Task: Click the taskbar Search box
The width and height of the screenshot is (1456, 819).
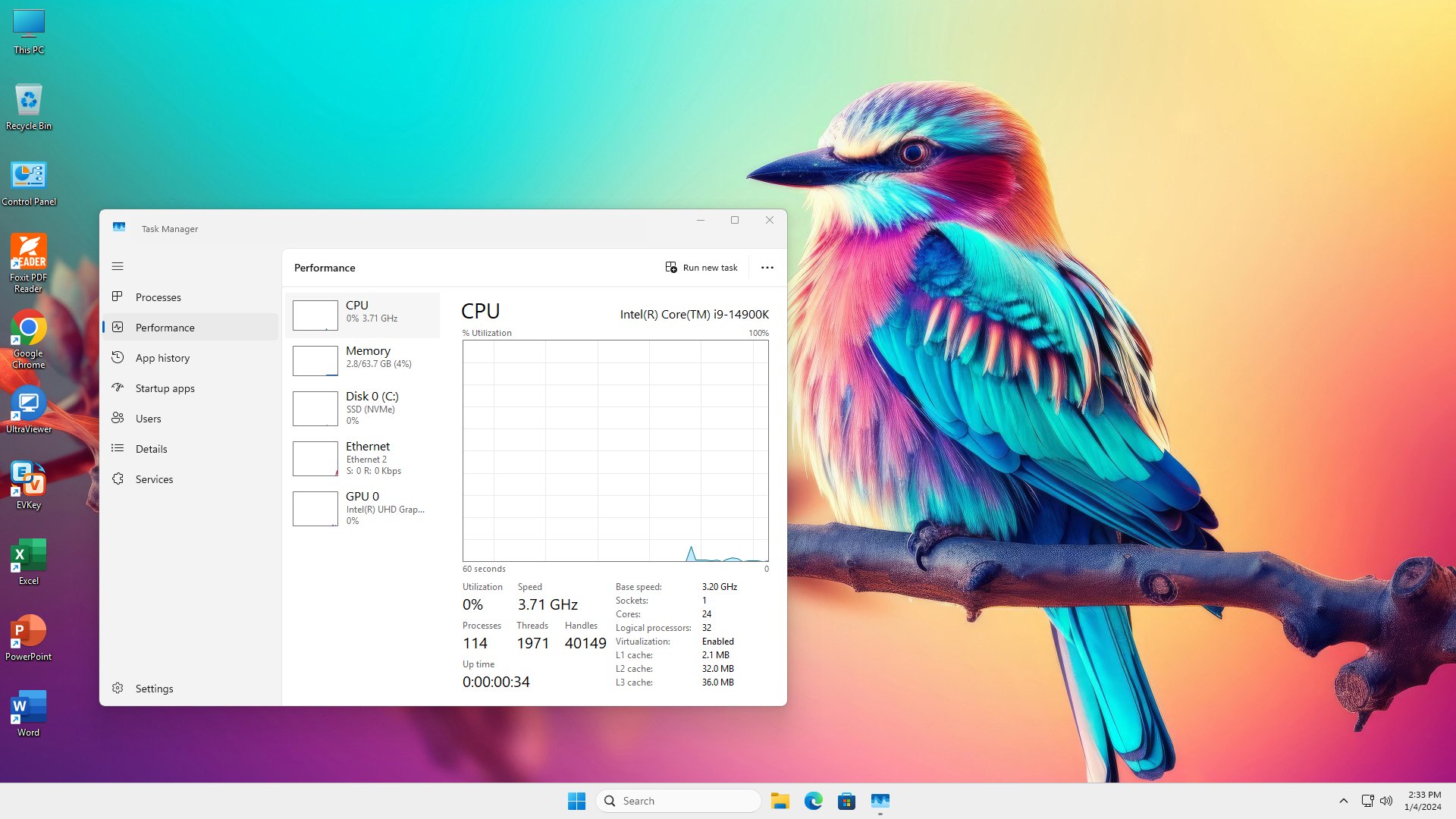Action: pos(679,801)
